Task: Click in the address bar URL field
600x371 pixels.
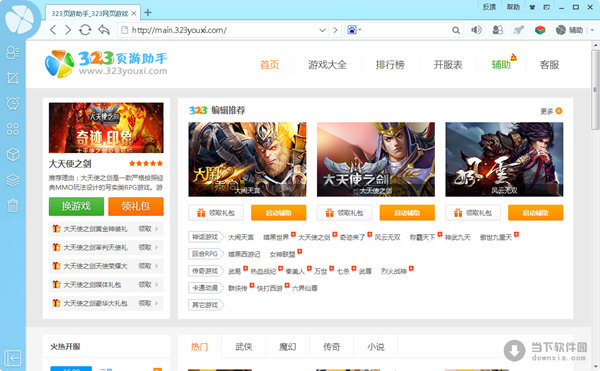Action: click(x=224, y=30)
